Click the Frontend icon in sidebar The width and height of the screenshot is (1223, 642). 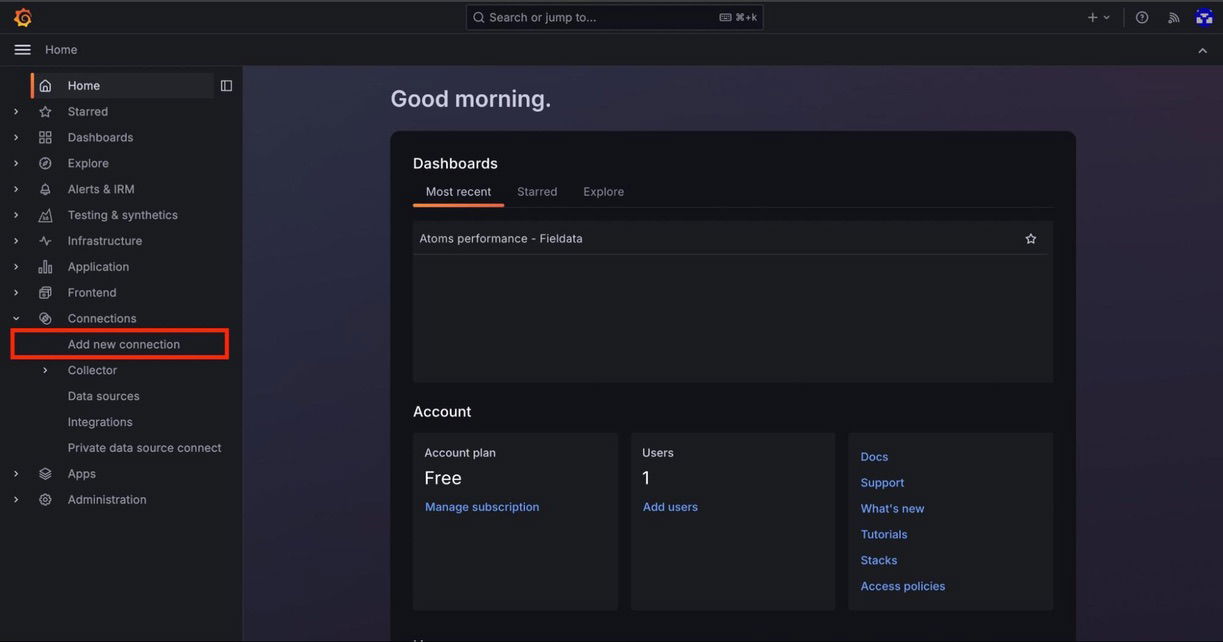click(45, 293)
